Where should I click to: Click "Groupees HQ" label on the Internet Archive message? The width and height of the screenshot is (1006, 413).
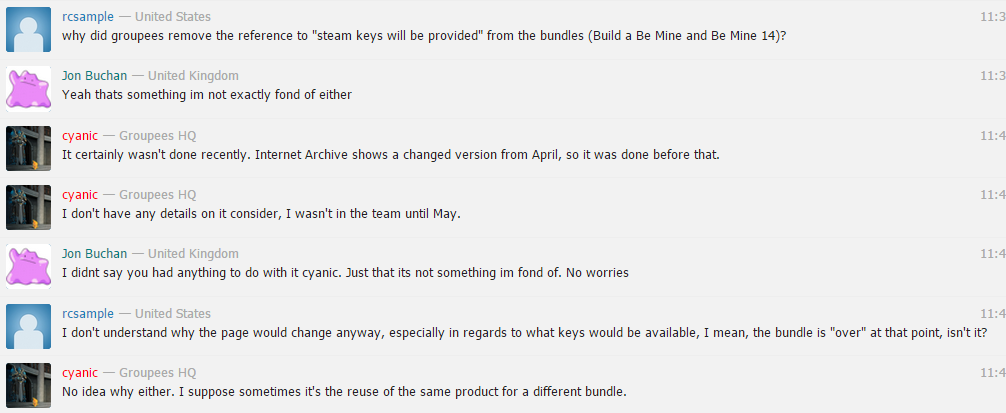(158, 136)
